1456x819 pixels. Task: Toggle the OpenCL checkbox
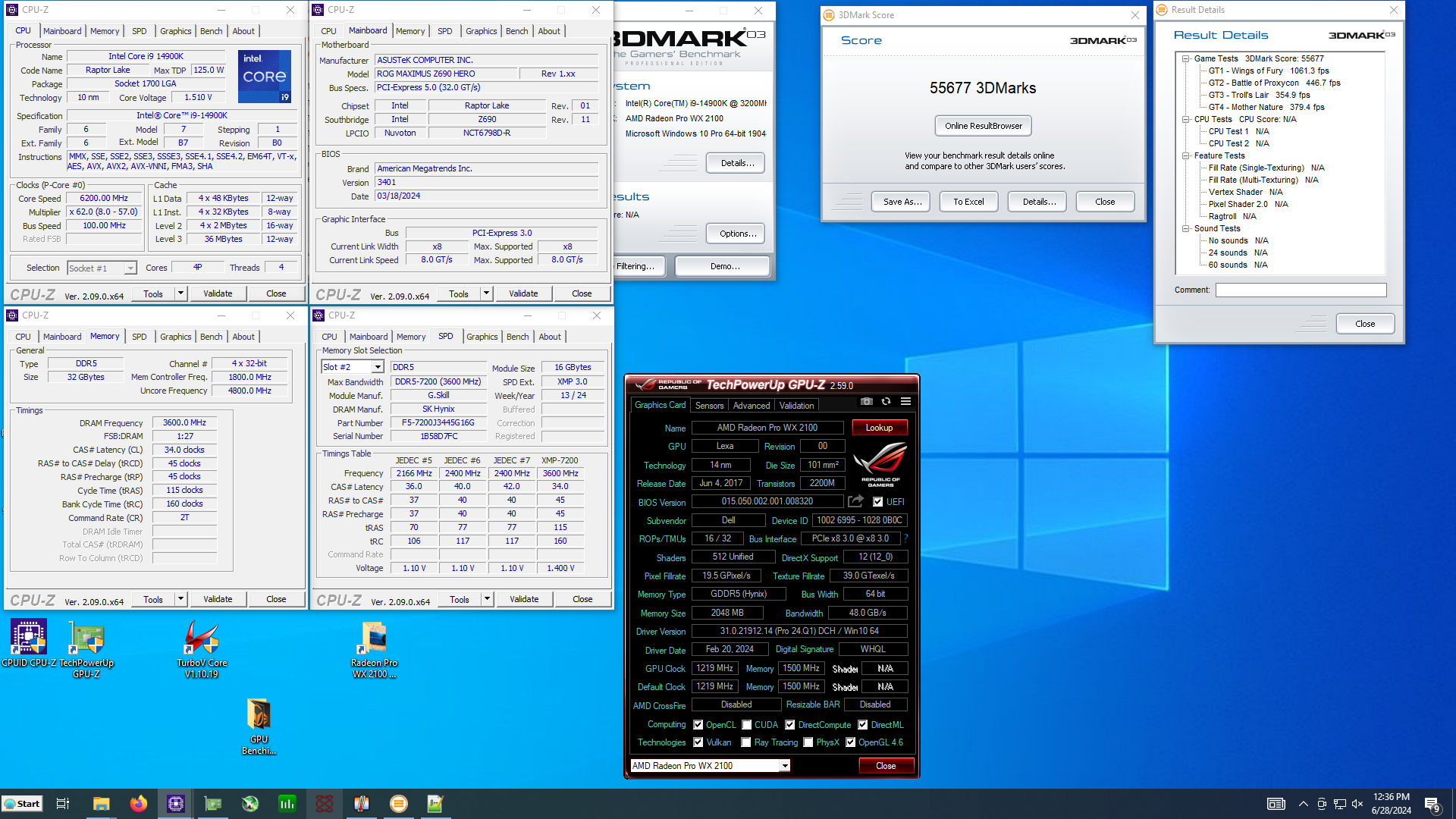click(x=698, y=725)
